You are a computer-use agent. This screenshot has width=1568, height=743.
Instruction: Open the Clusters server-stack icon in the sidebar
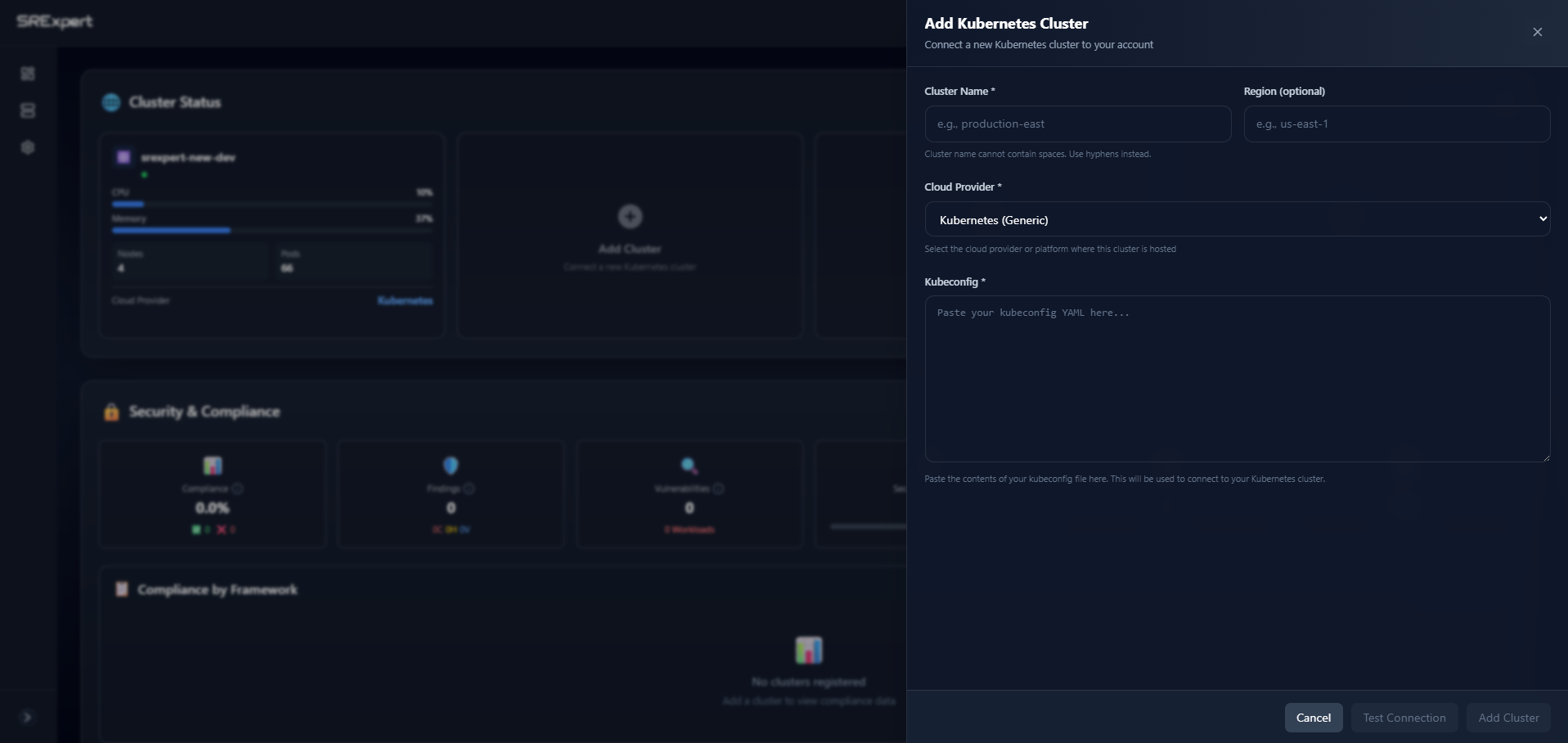coord(27,110)
